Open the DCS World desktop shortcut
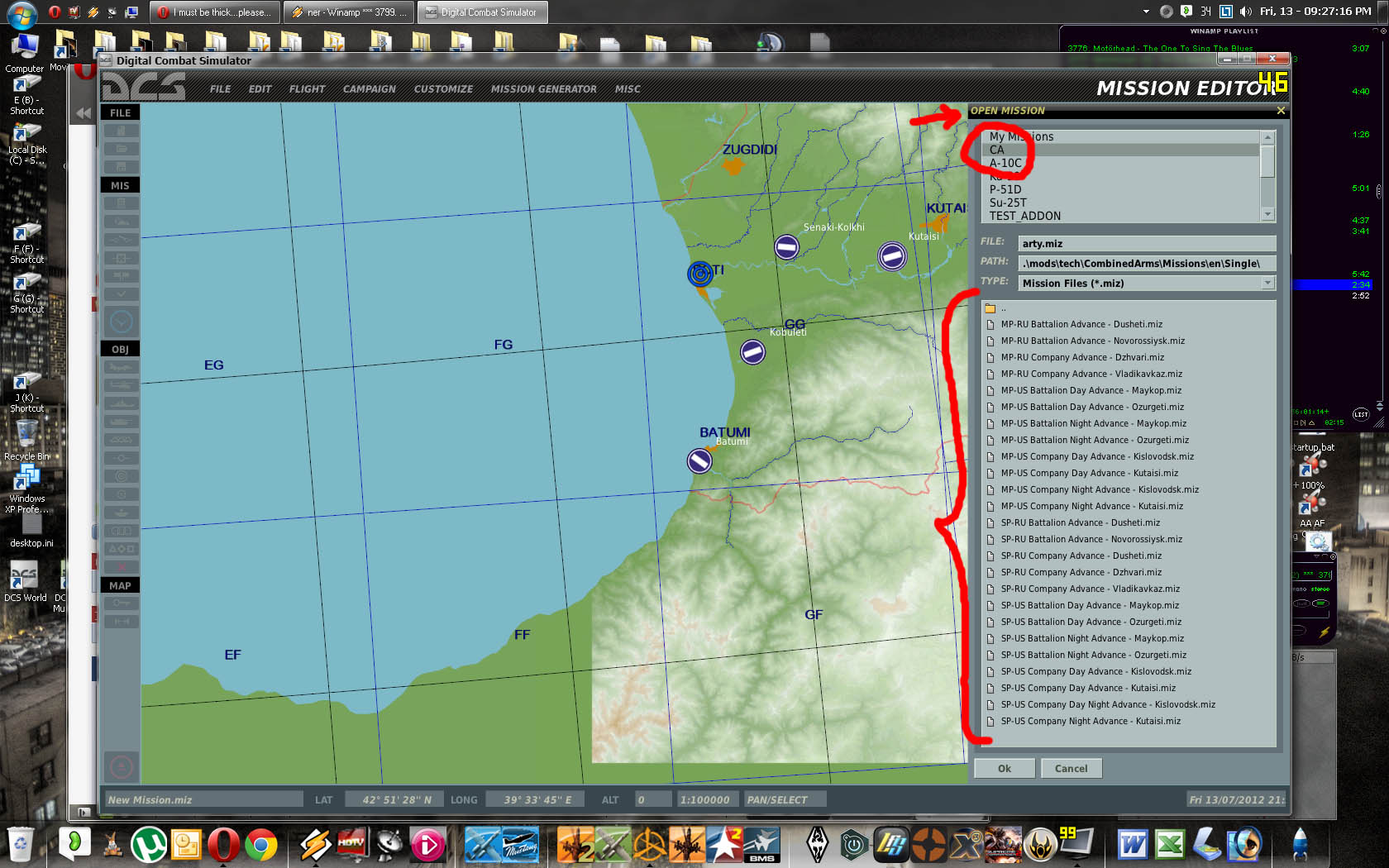 tap(25, 581)
